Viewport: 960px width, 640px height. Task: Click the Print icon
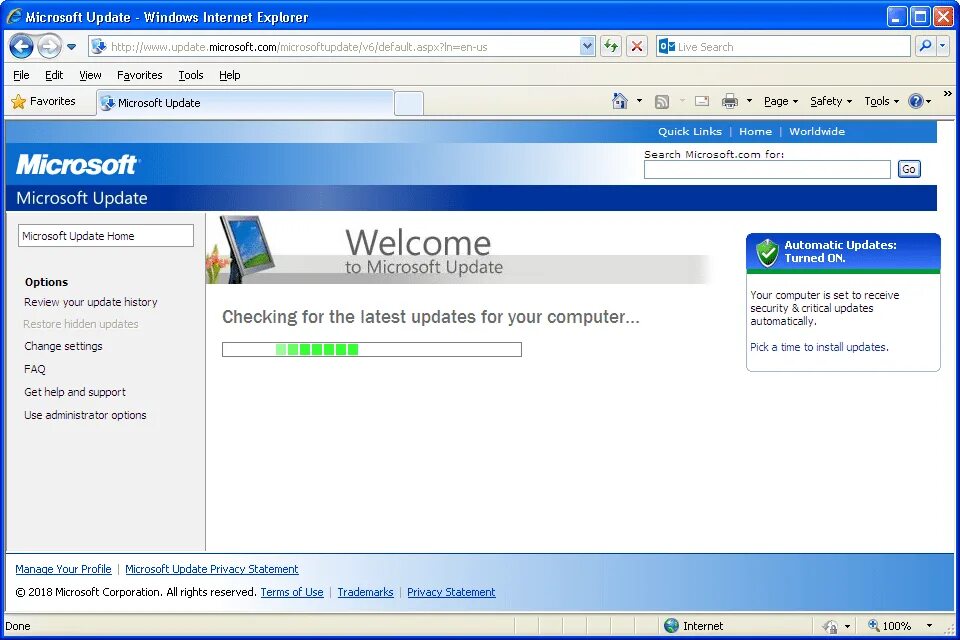[x=733, y=101]
